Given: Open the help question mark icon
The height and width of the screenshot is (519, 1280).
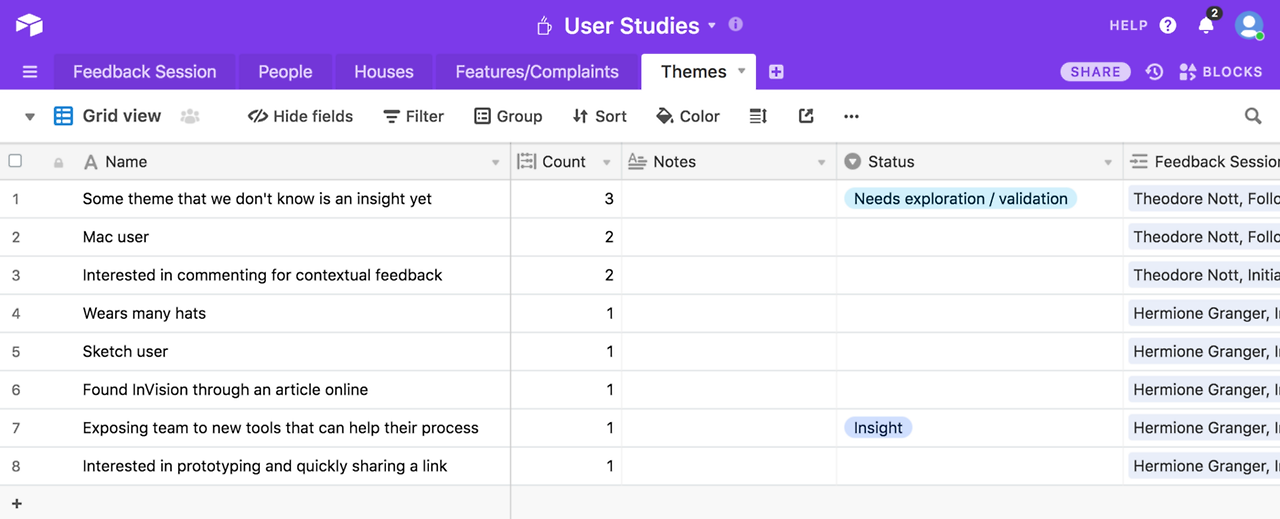Looking at the screenshot, I should coord(1168,26).
